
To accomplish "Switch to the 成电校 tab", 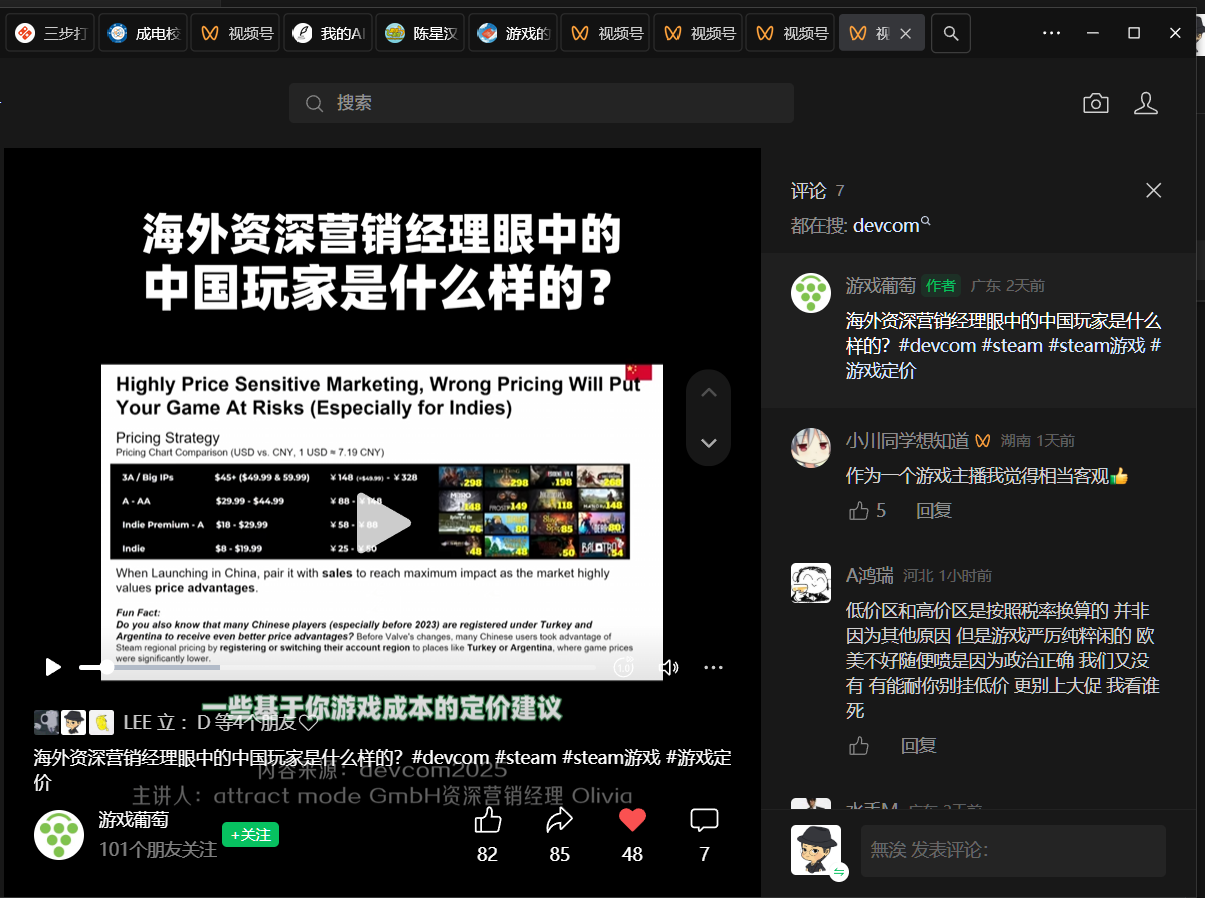I will tap(142, 33).
